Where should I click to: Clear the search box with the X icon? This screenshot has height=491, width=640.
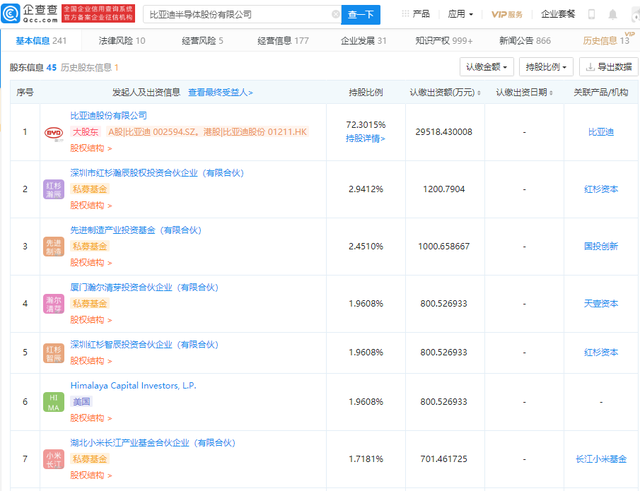(x=336, y=15)
